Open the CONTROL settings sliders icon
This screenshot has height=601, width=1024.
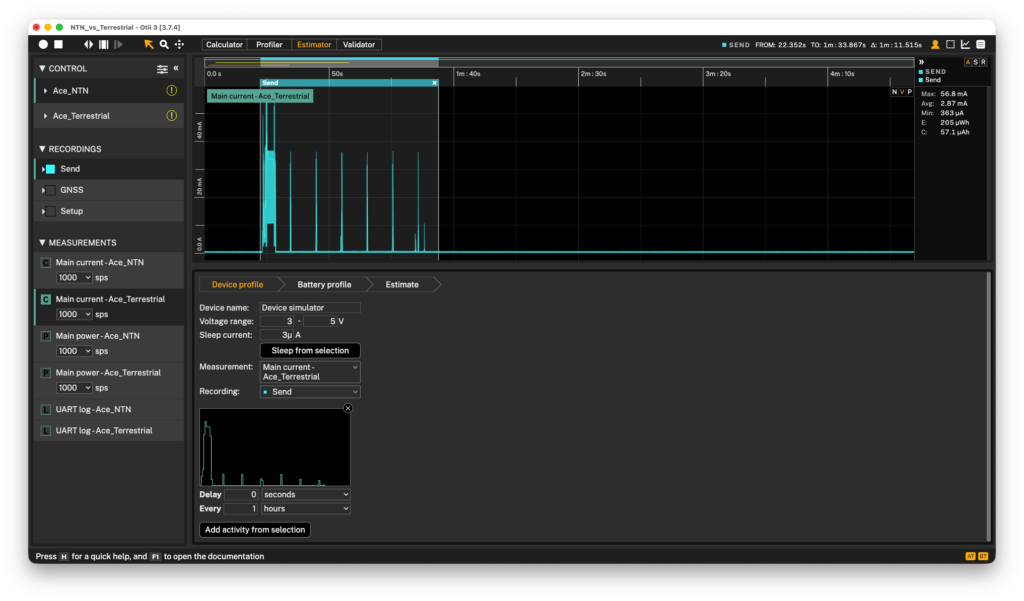coord(162,69)
